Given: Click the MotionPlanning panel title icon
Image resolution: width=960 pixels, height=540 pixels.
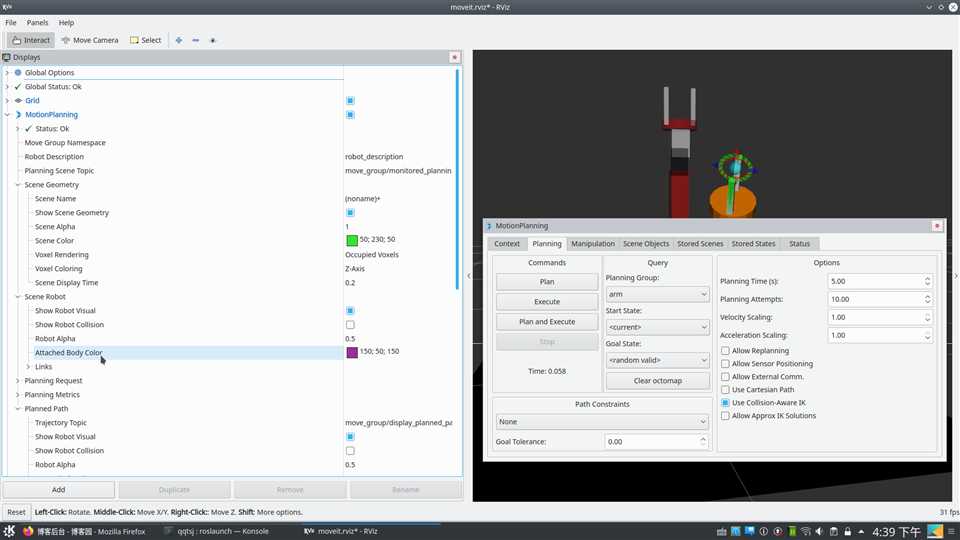Looking at the screenshot, I should click(489, 226).
